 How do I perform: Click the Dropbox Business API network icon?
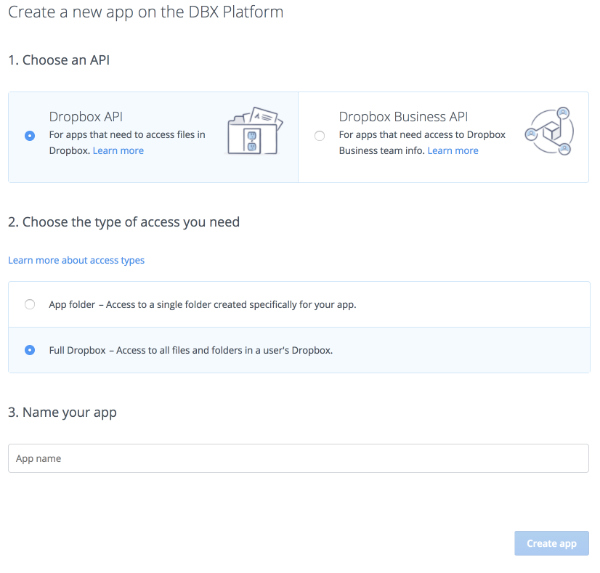[x=549, y=131]
